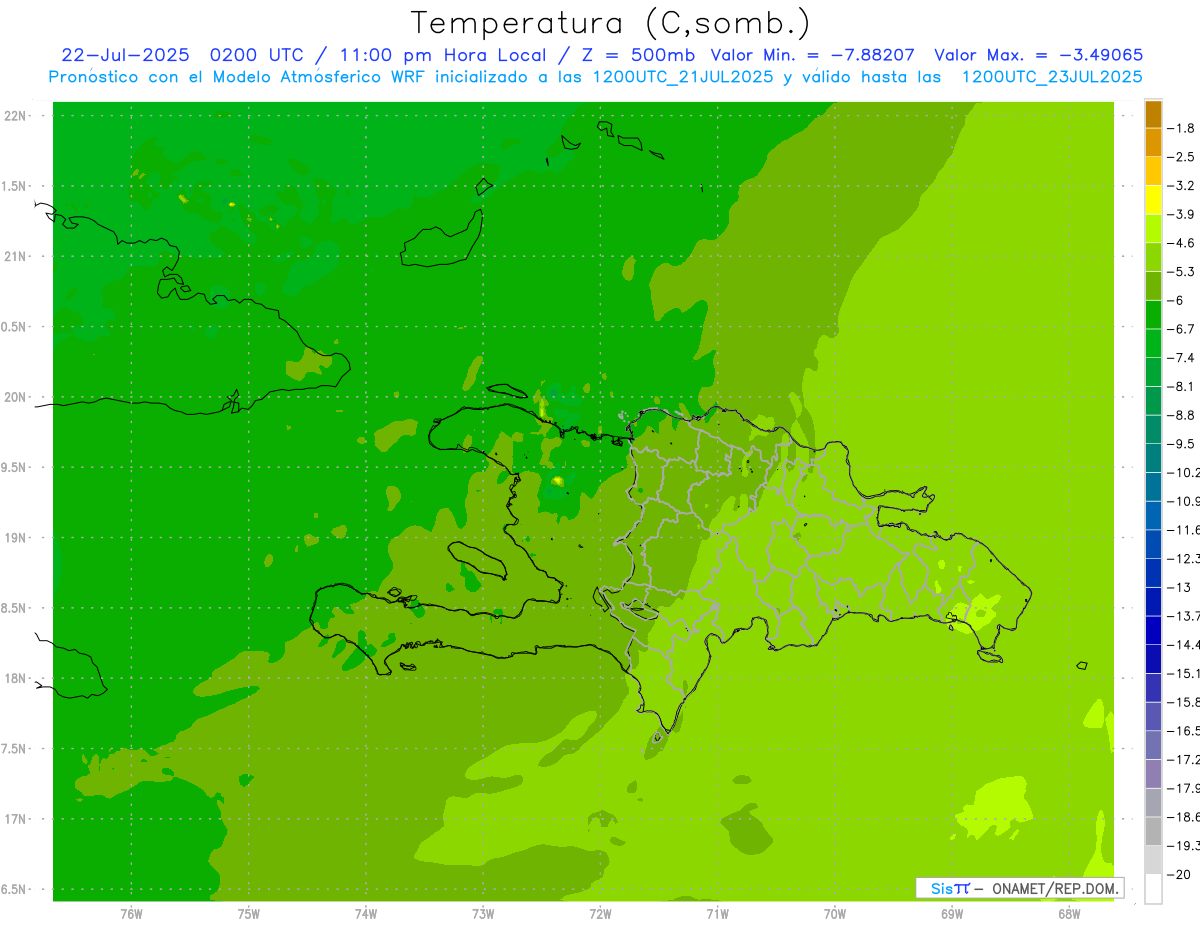Screen dimensions: 1200x927
Task: Click the '69W' longitude axis label
Action: 952,912
